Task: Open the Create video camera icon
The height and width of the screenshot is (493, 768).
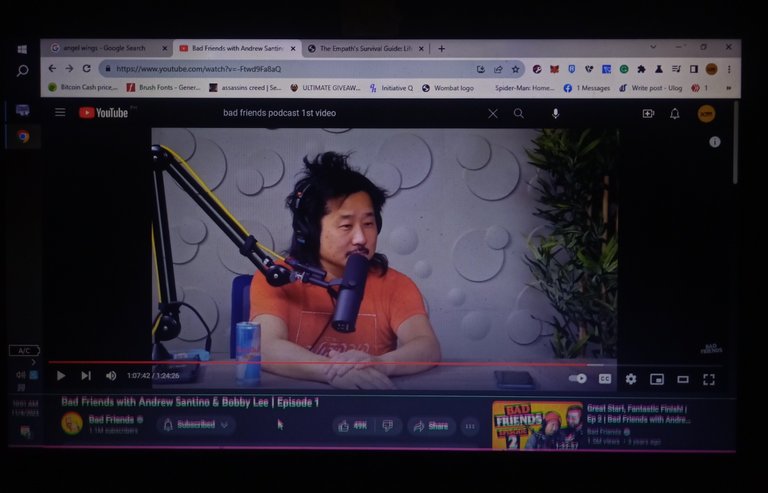Action: pos(648,114)
